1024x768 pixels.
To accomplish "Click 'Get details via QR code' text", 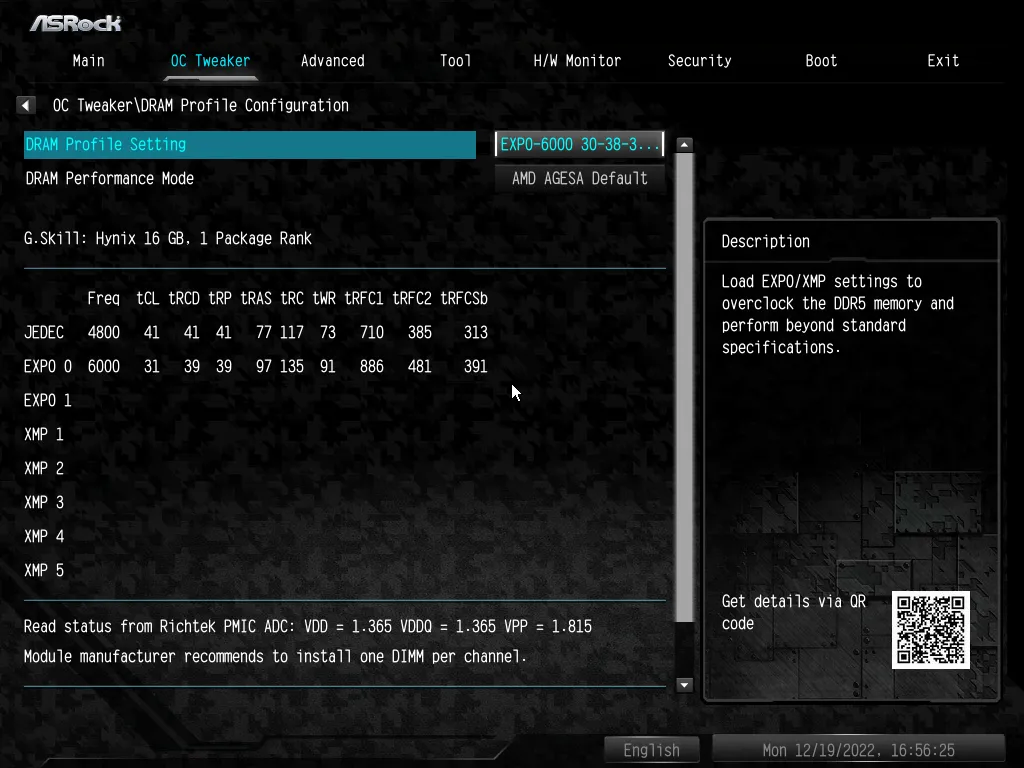I will tap(793, 613).
